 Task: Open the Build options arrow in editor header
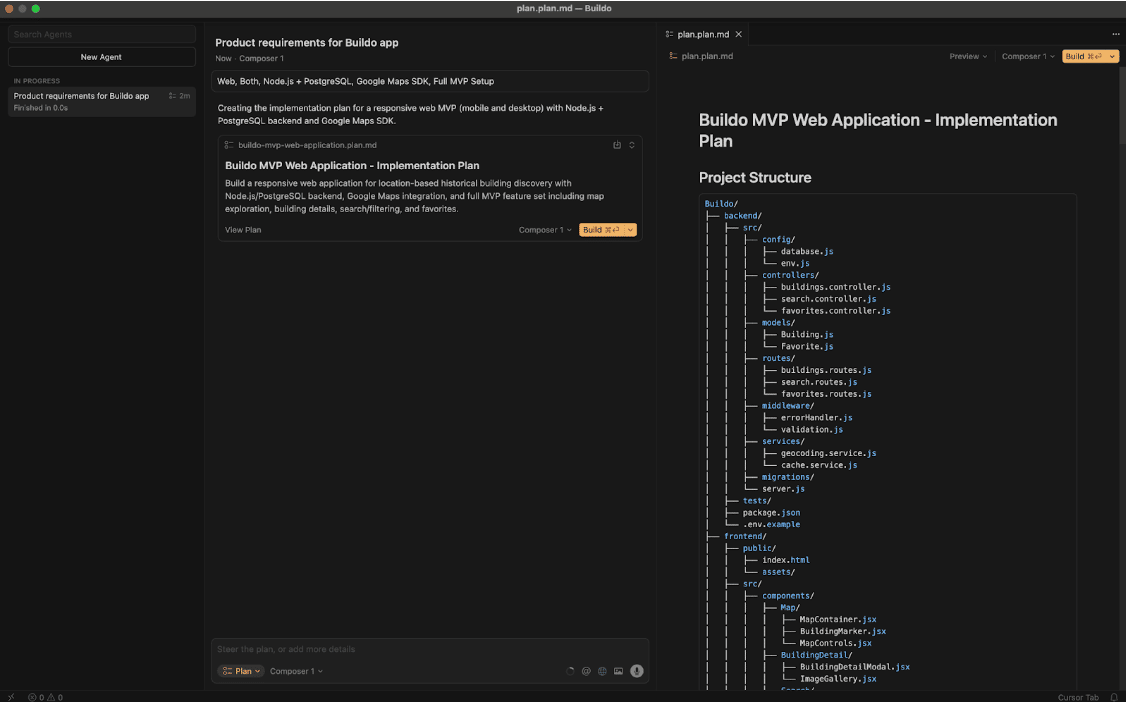click(x=1112, y=56)
